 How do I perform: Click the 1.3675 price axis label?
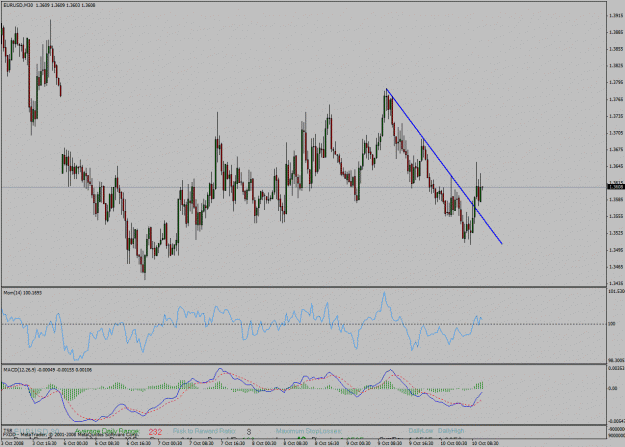point(616,150)
